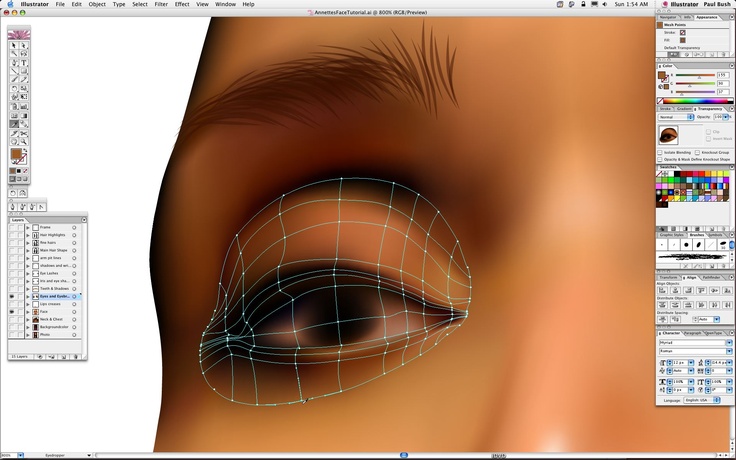Open the Layers panel options menu
The width and height of the screenshot is (736, 460).
84,220
